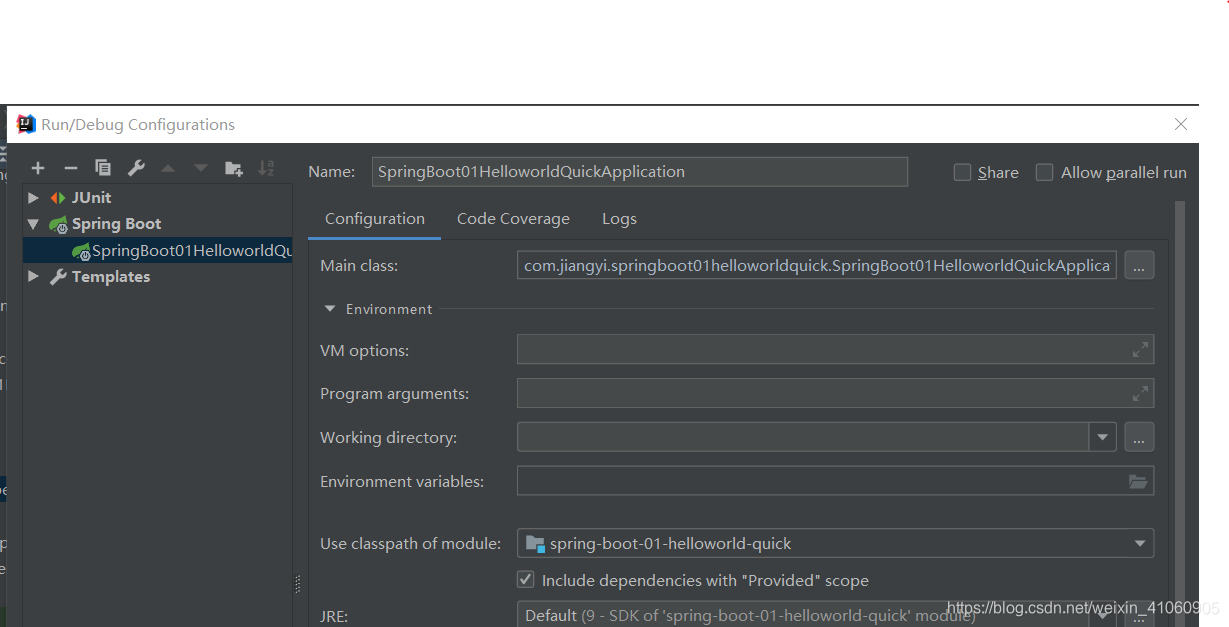The height and width of the screenshot is (627, 1229).
Task: Move configuration down arrow
Action: tap(201, 168)
